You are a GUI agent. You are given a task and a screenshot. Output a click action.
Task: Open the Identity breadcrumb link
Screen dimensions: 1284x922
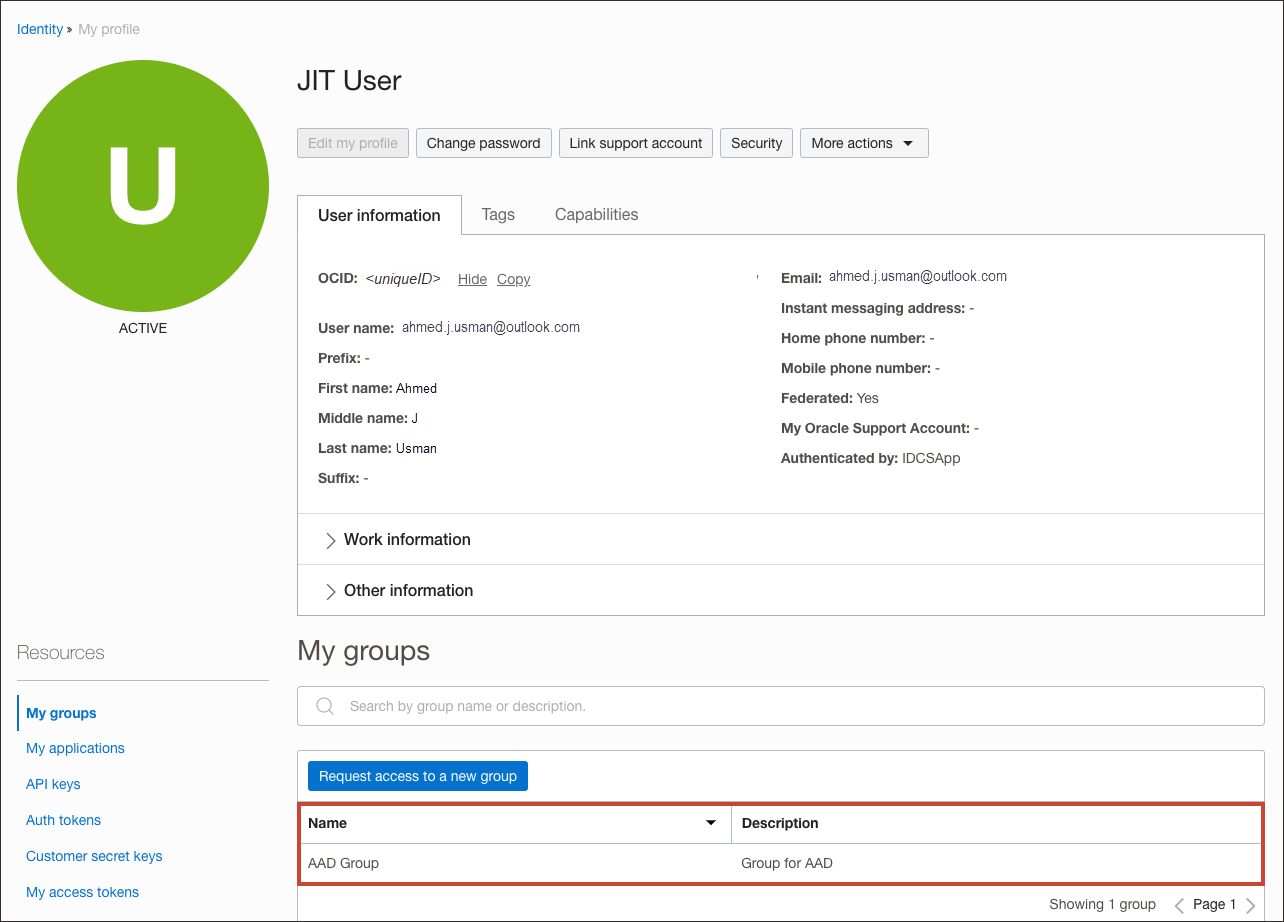coord(39,29)
